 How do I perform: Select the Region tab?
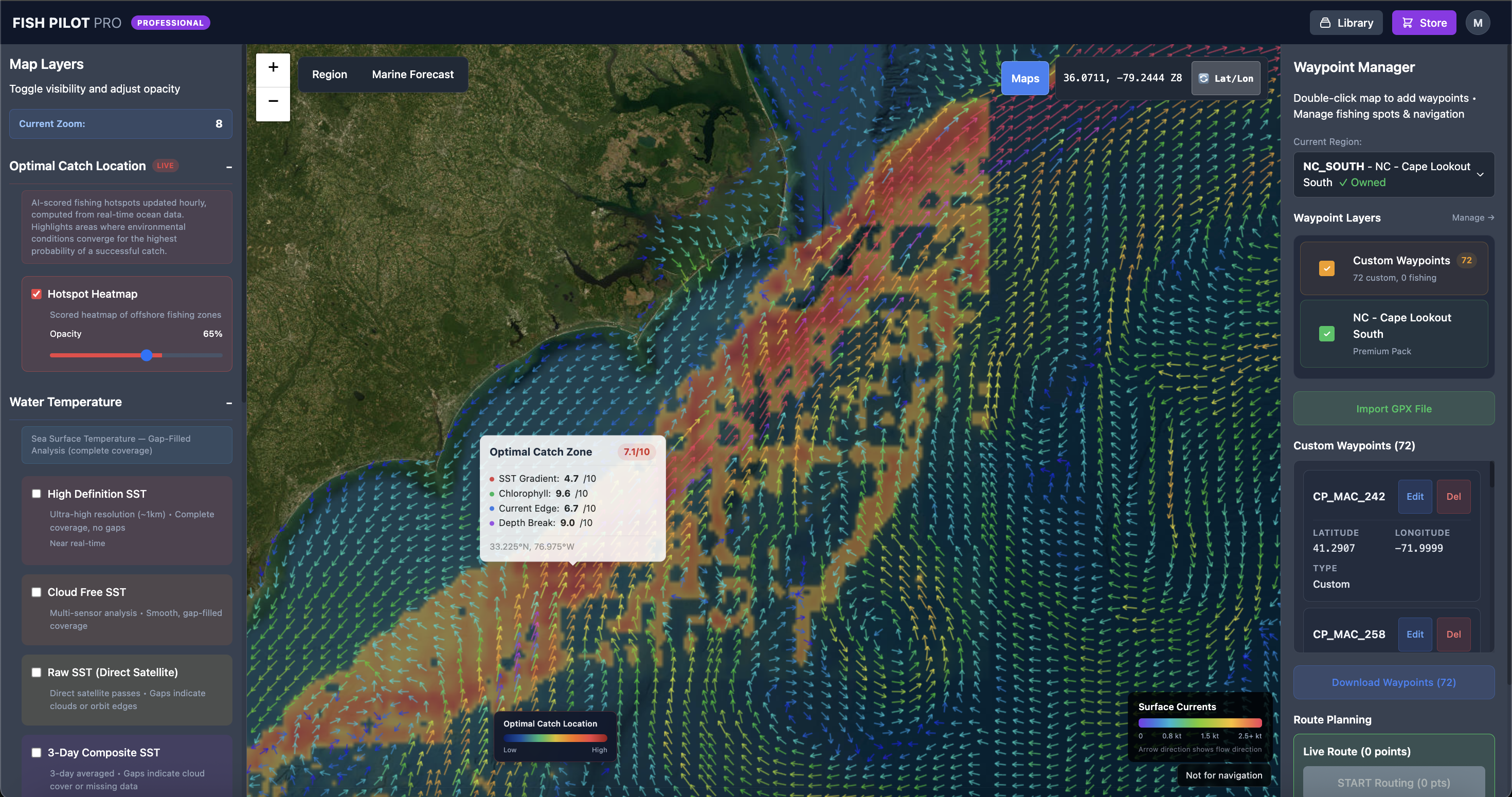pos(329,74)
